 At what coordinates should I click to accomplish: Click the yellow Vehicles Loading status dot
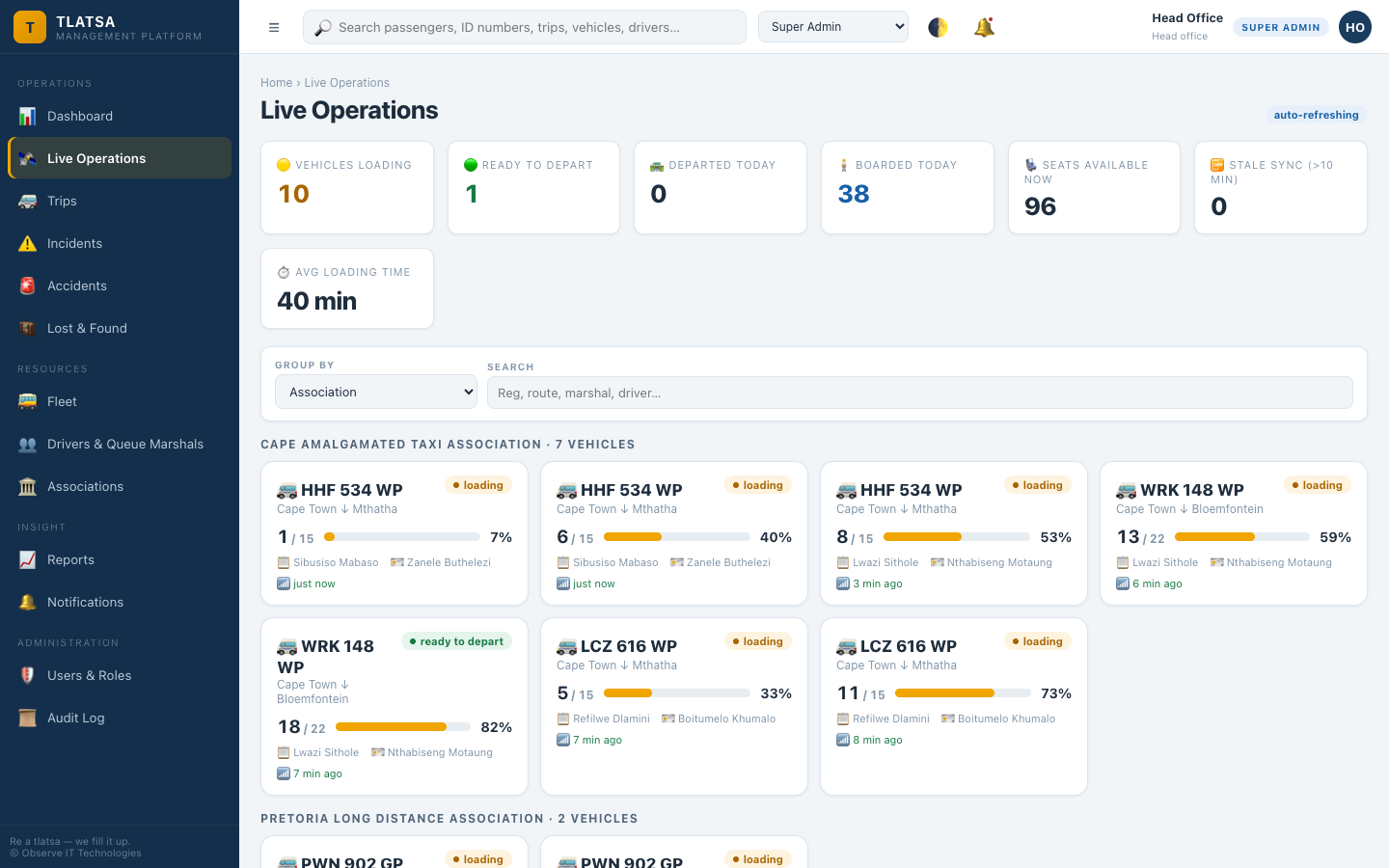coord(284,165)
